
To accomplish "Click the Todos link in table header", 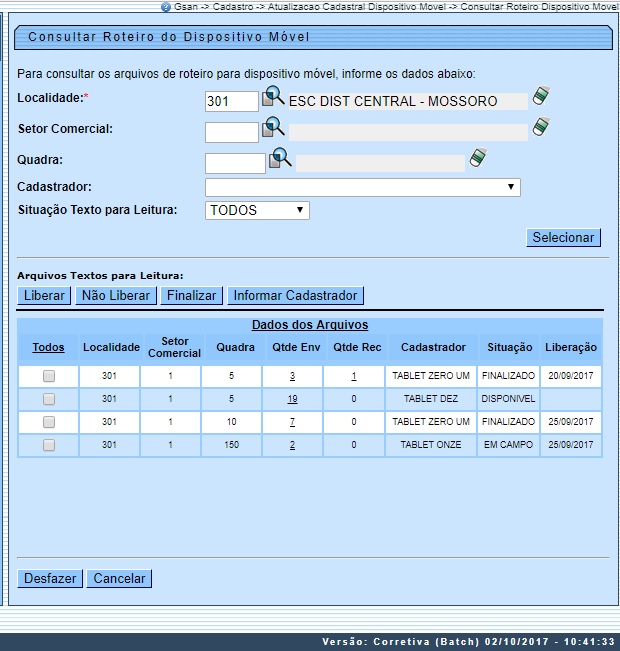I will pyautogui.click(x=48, y=347).
